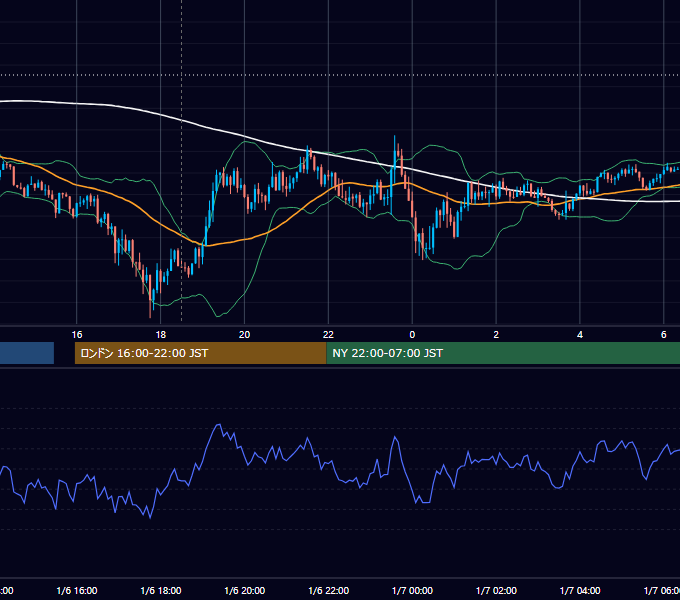The width and height of the screenshot is (680, 600).
Task: Click the 1/6 16:00 time label
Action: pyautogui.click(x=77, y=590)
